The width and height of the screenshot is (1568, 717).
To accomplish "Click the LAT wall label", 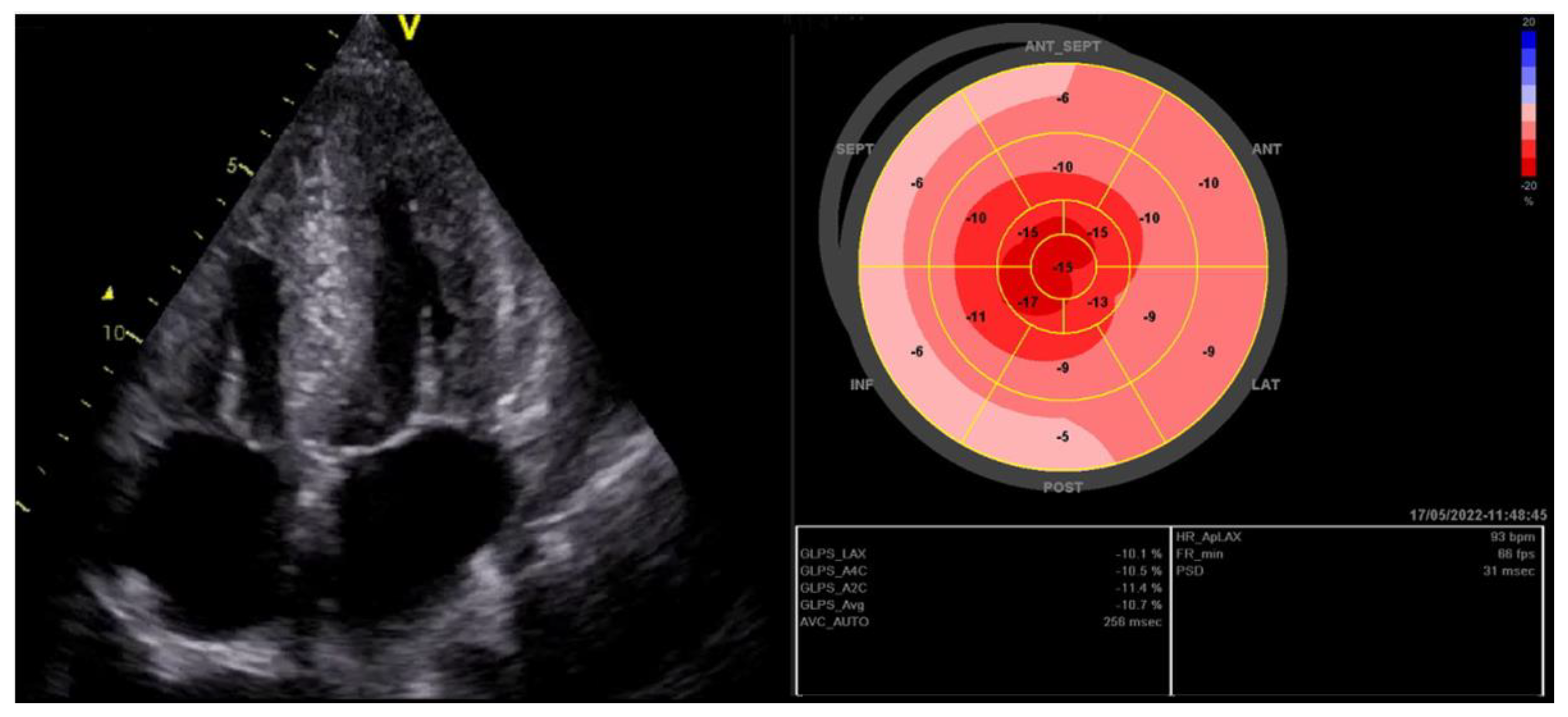I will click(1266, 385).
